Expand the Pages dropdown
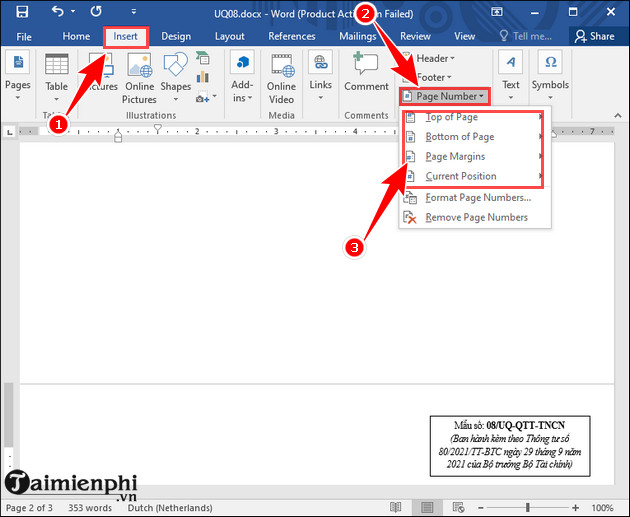The image size is (630, 517). click(x=18, y=76)
